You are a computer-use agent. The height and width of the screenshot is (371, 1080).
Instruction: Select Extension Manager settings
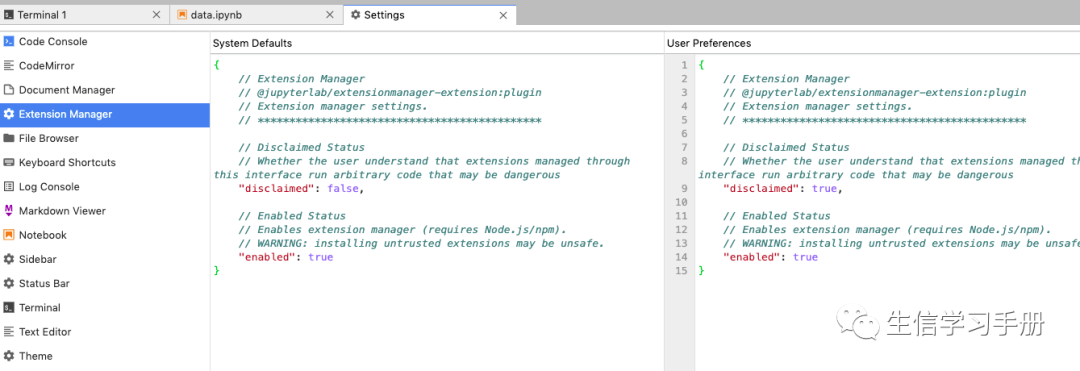tap(105, 114)
